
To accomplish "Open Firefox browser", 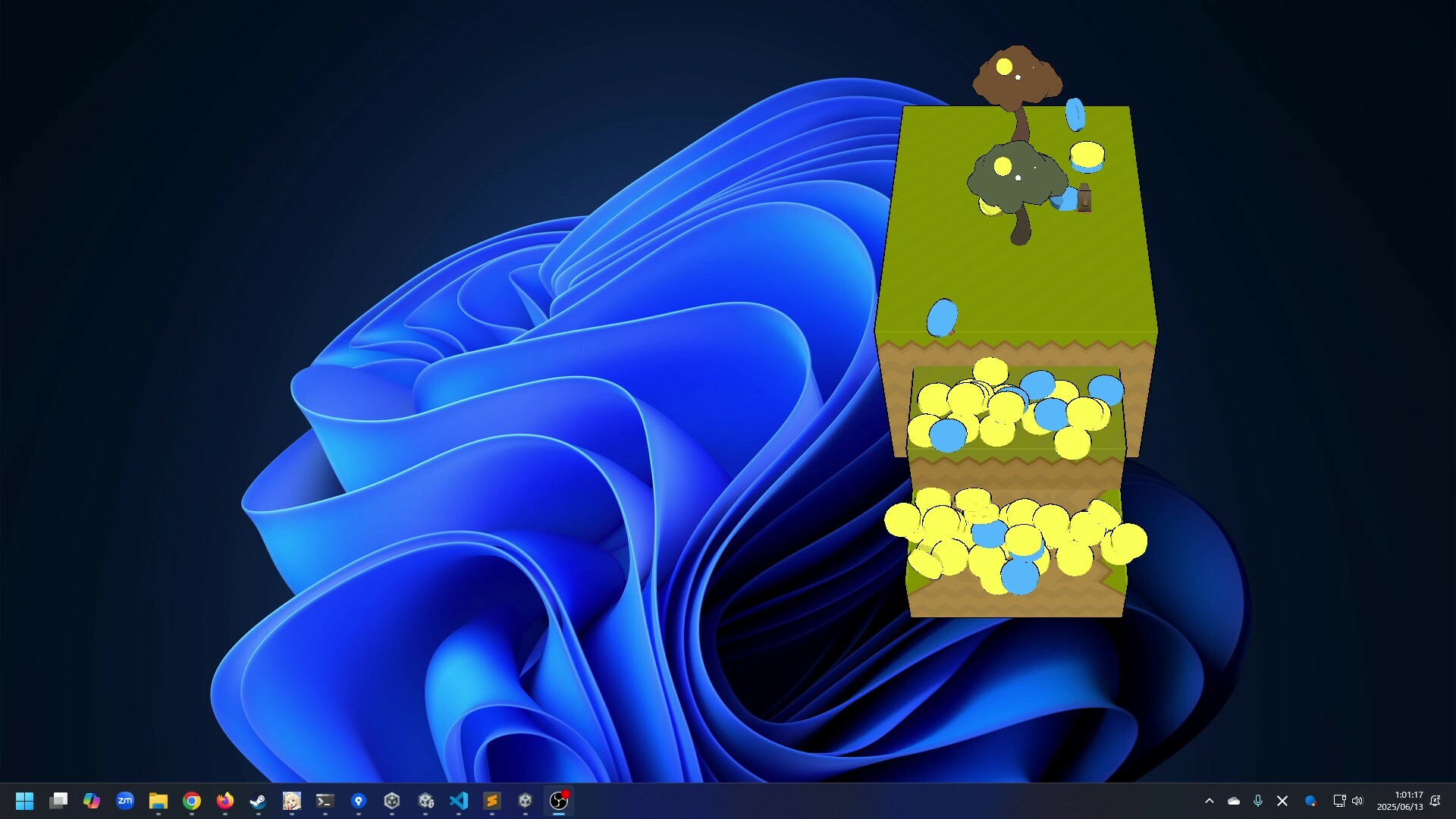I will pos(224,800).
